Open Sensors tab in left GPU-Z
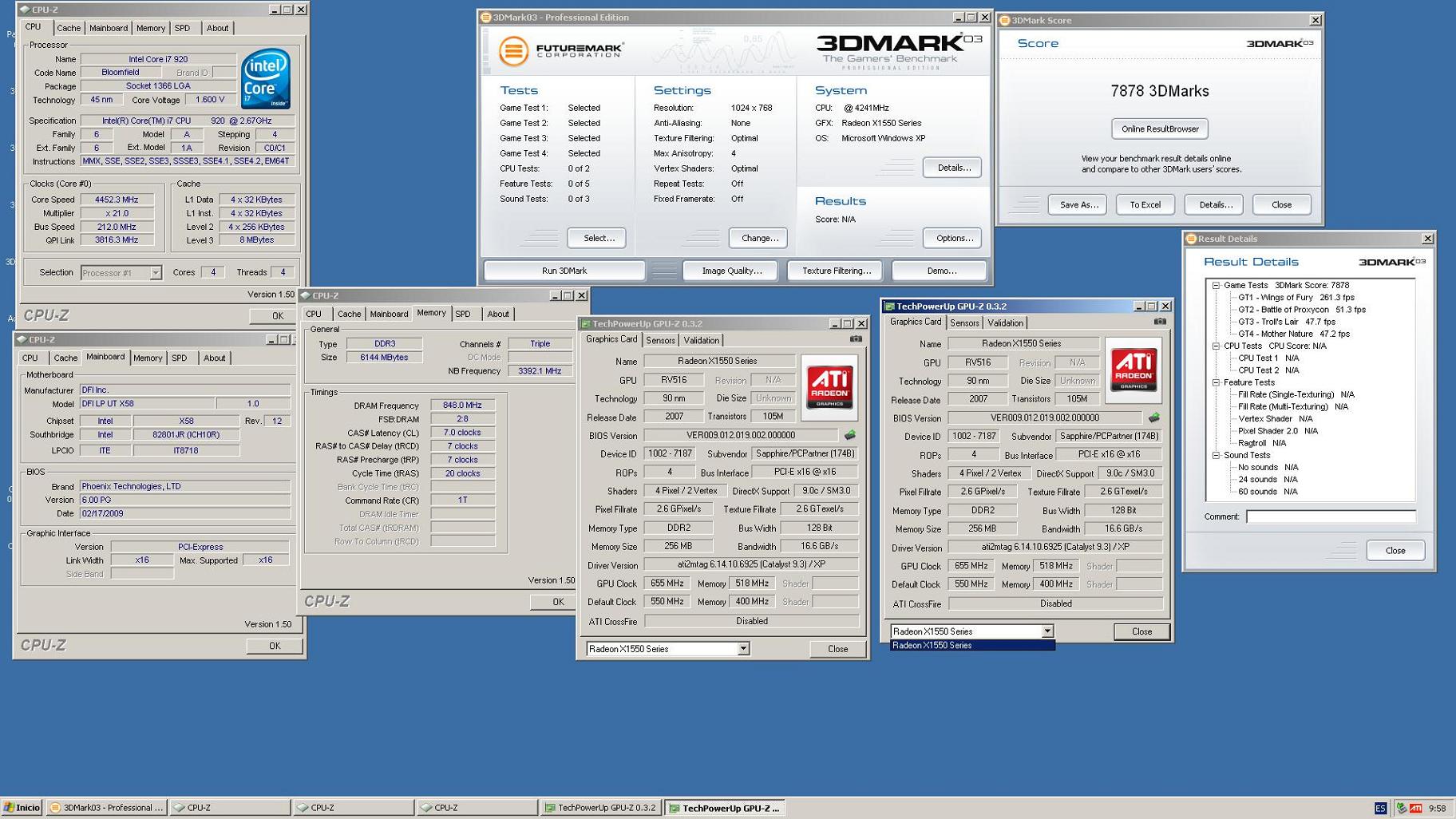The height and width of the screenshot is (819, 1456). tap(660, 341)
